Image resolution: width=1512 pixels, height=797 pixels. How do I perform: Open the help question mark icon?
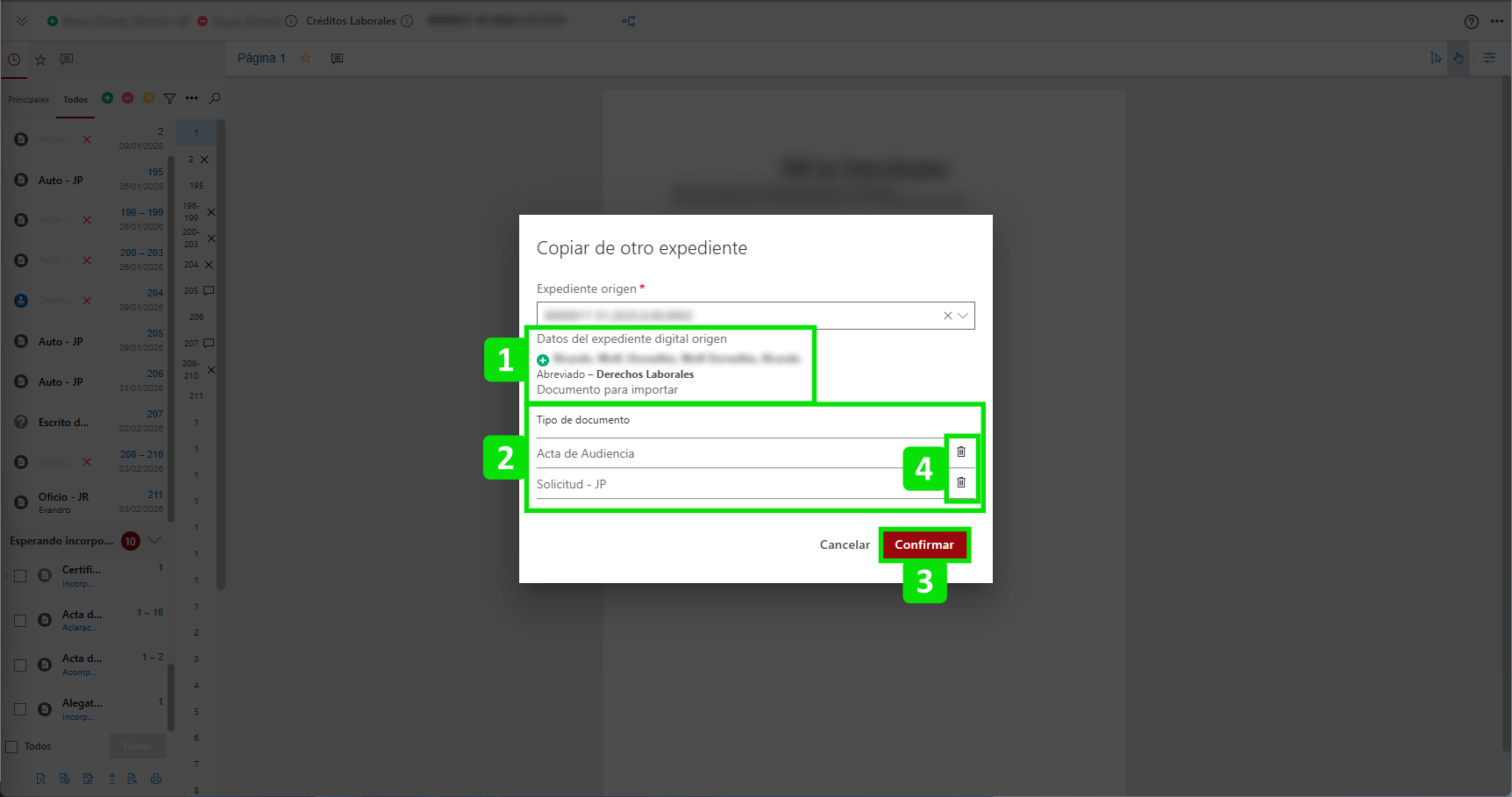click(1471, 22)
